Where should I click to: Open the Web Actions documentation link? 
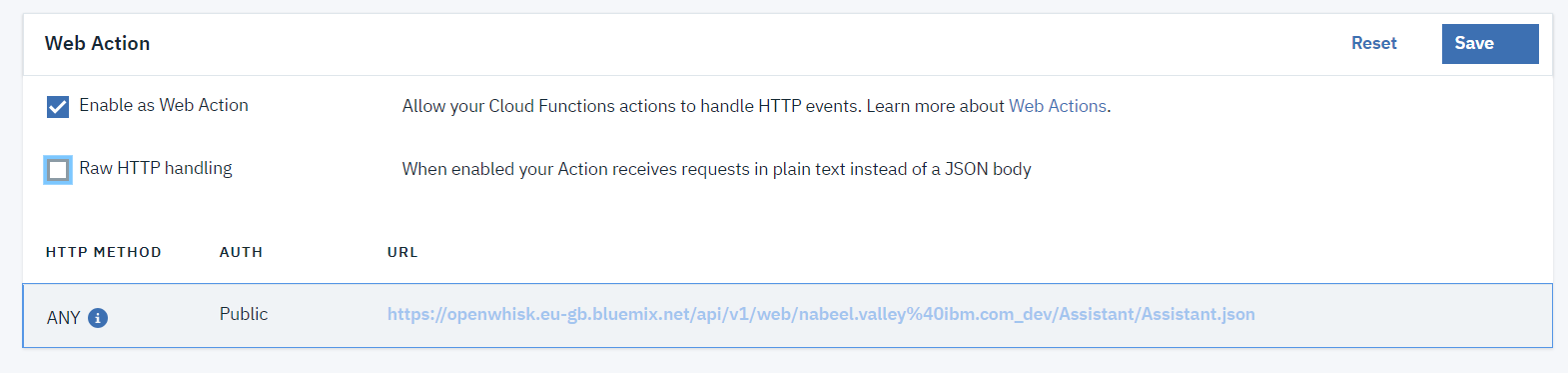(1058, 106)
